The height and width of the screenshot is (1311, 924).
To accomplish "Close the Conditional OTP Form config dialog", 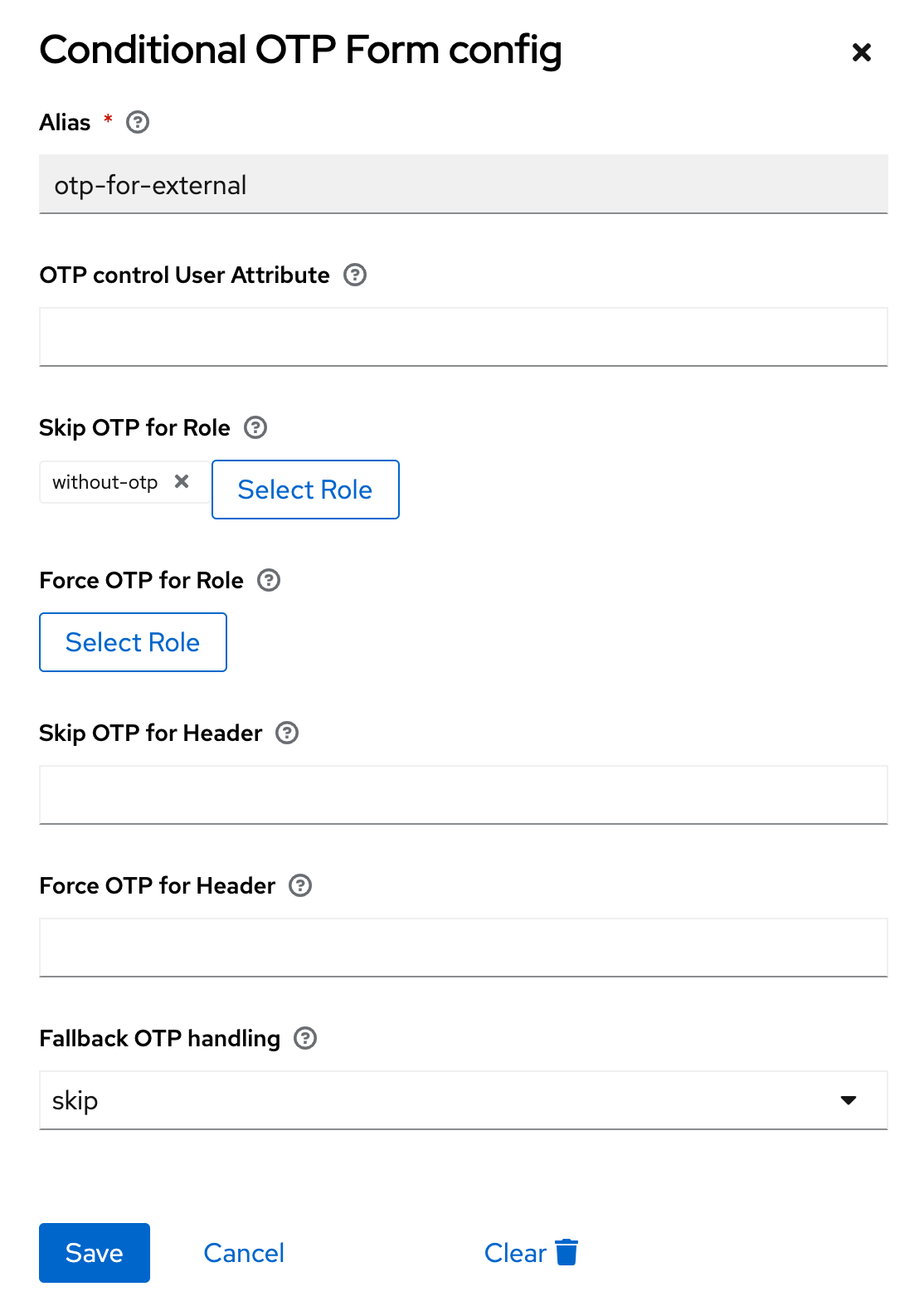I will (862, 51).
